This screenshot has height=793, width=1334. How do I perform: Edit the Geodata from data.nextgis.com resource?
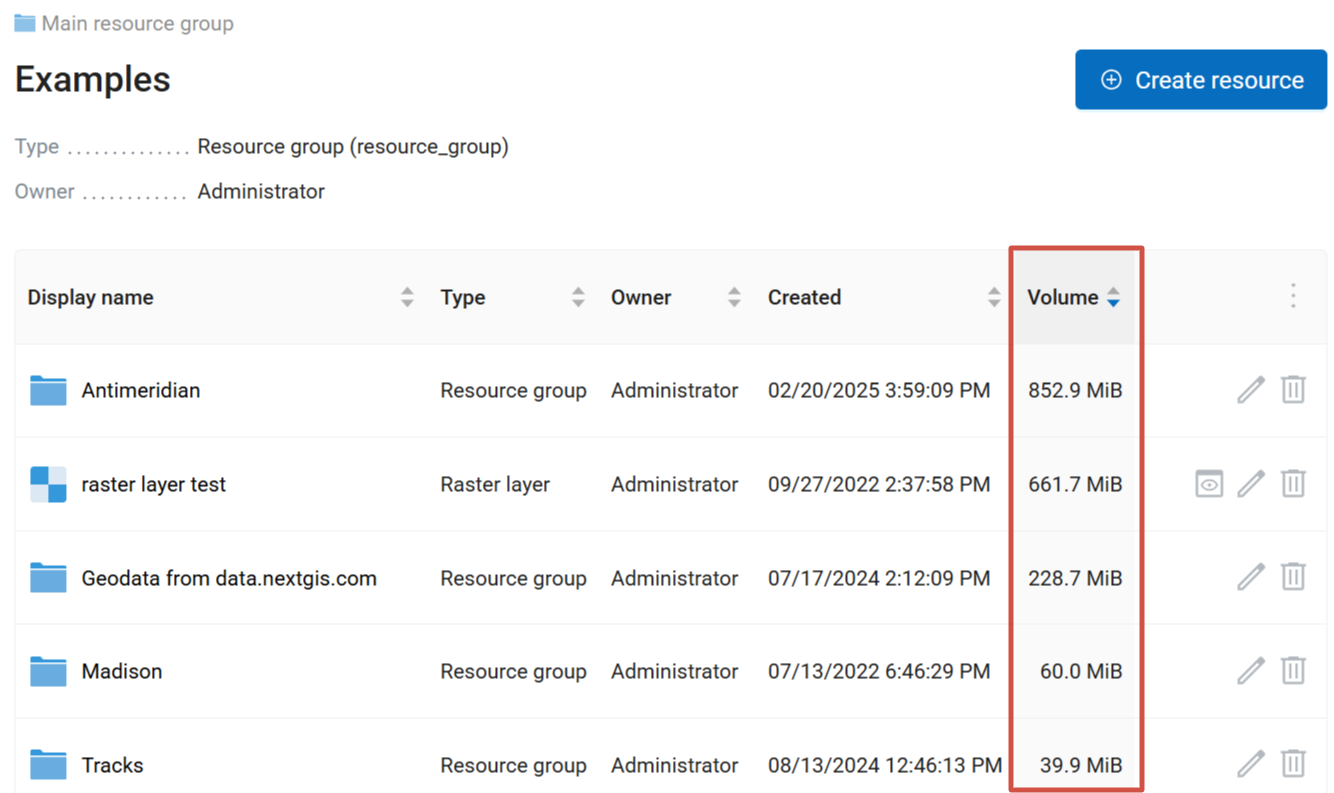[1251, 577]
